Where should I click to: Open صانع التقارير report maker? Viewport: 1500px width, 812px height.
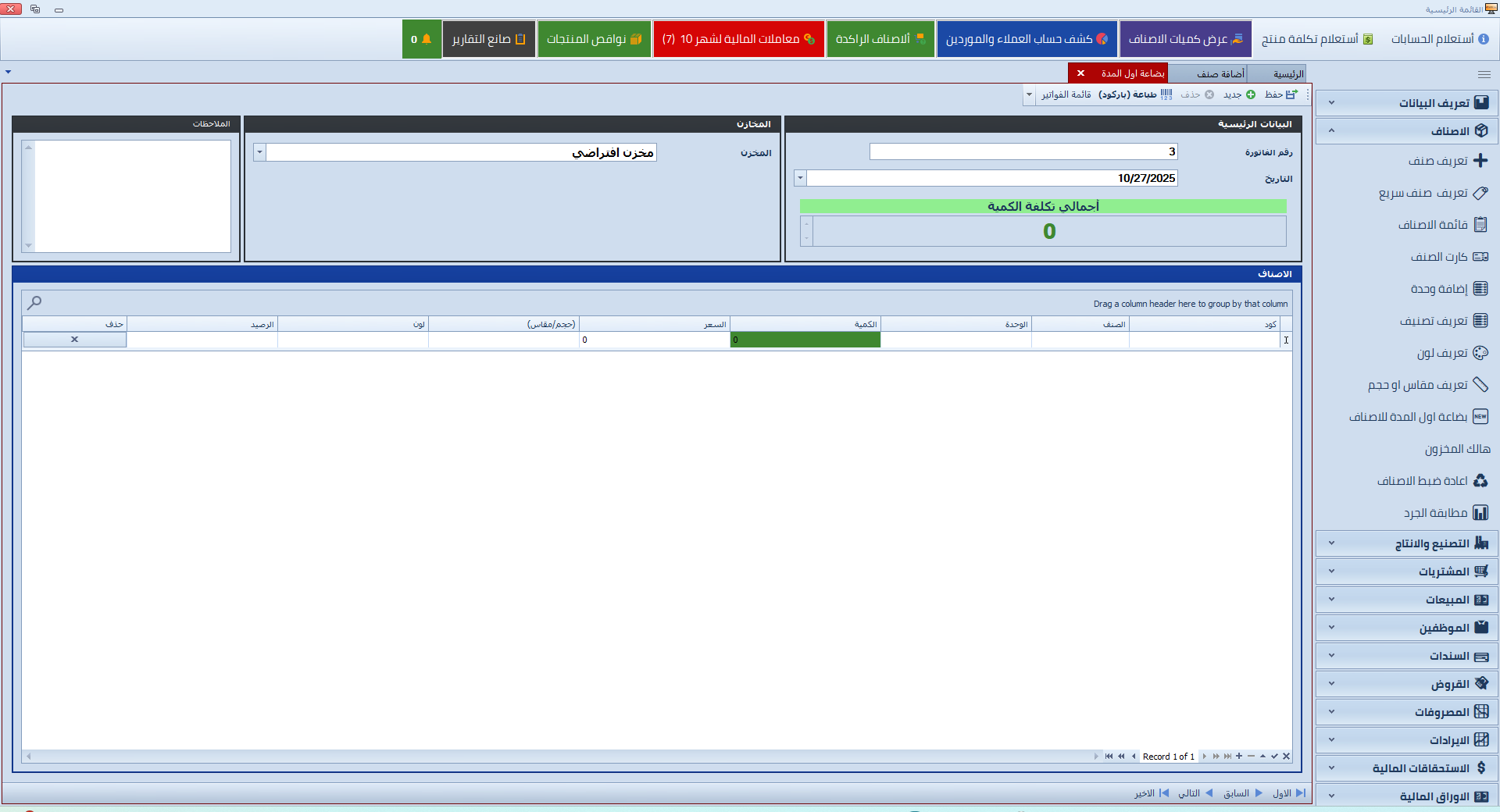pyautogui.click(x=488, y=39)
